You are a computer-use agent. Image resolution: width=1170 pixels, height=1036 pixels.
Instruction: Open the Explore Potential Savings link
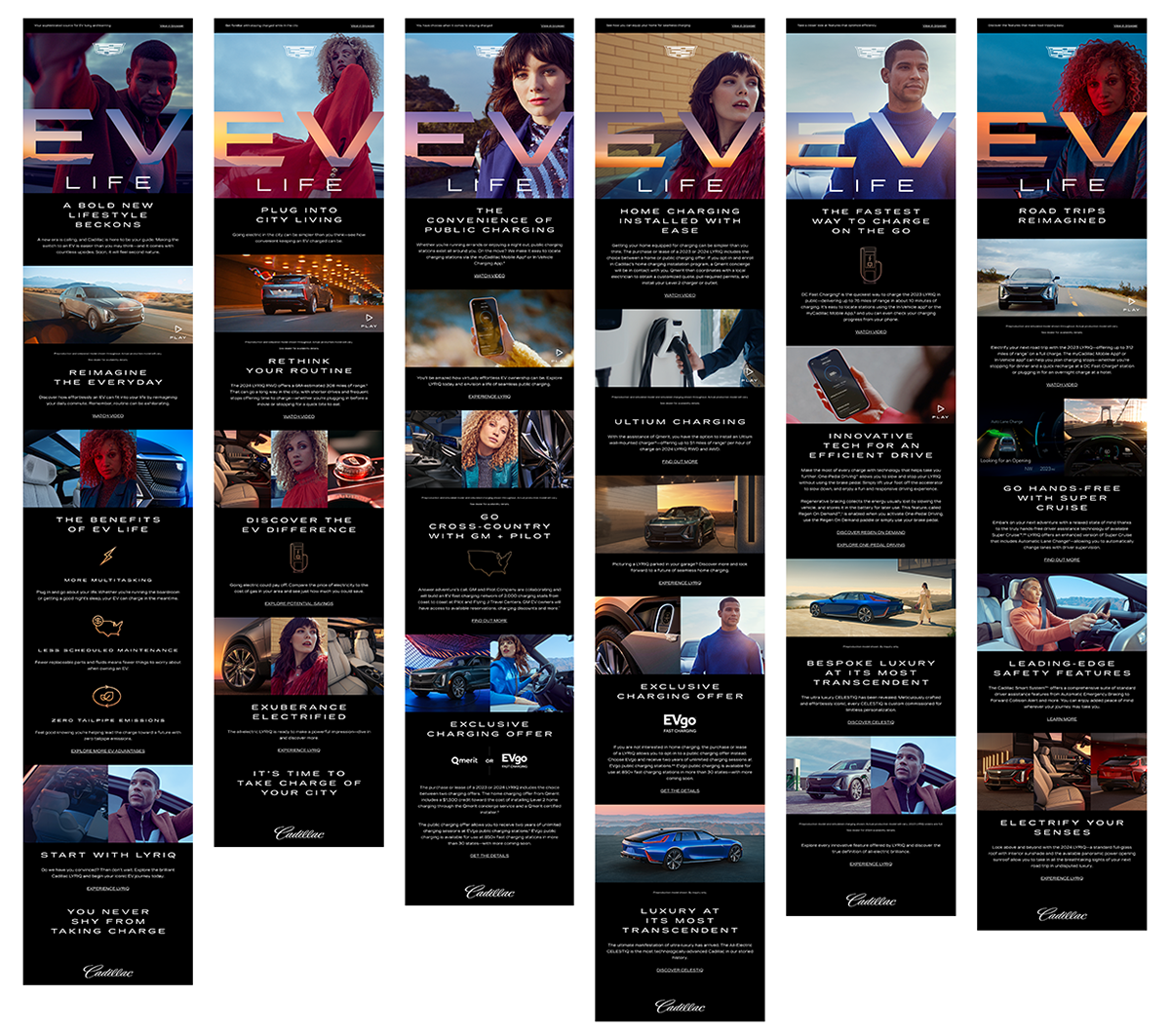coord(299,603)
